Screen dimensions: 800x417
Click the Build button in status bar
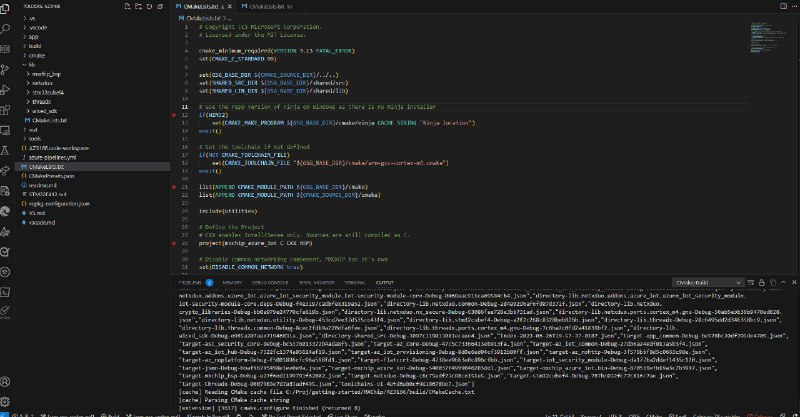click(x=111, y=415)
